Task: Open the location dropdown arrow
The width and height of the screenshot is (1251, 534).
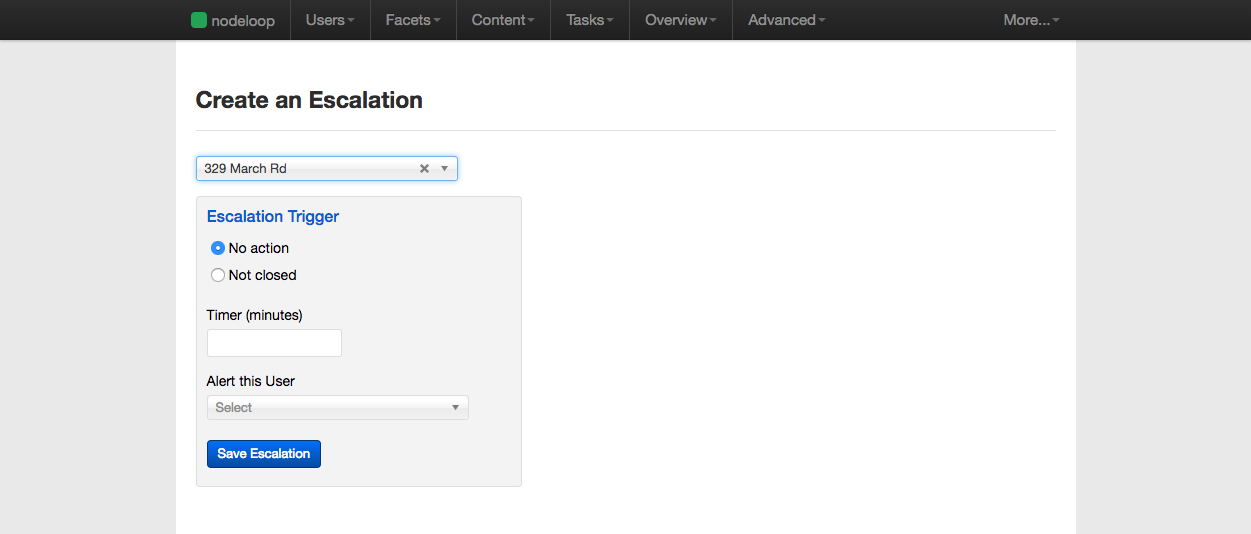Action: pos(445,169)
